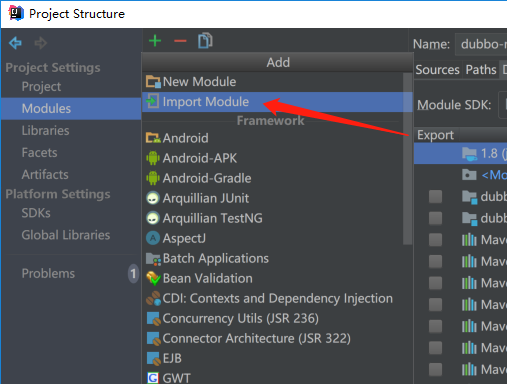Click the Add popup vertical scrollbar
Screen dimensions: 507x384
point(407,159)
